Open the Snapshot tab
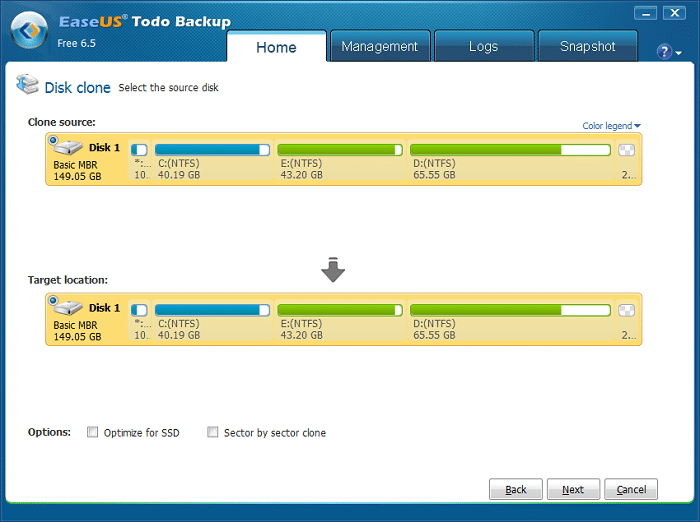The width and height of the screenshot is (700, 522). point(588,46)
